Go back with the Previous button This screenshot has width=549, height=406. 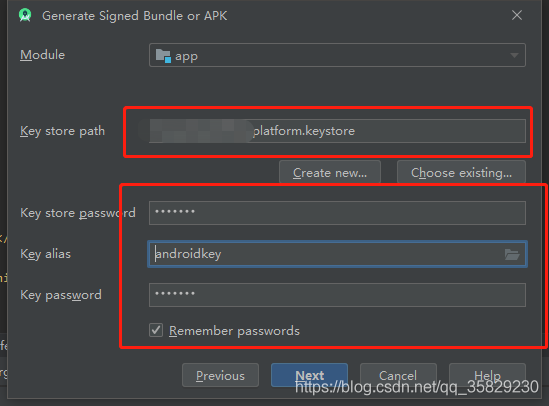[x=220, y=375]
